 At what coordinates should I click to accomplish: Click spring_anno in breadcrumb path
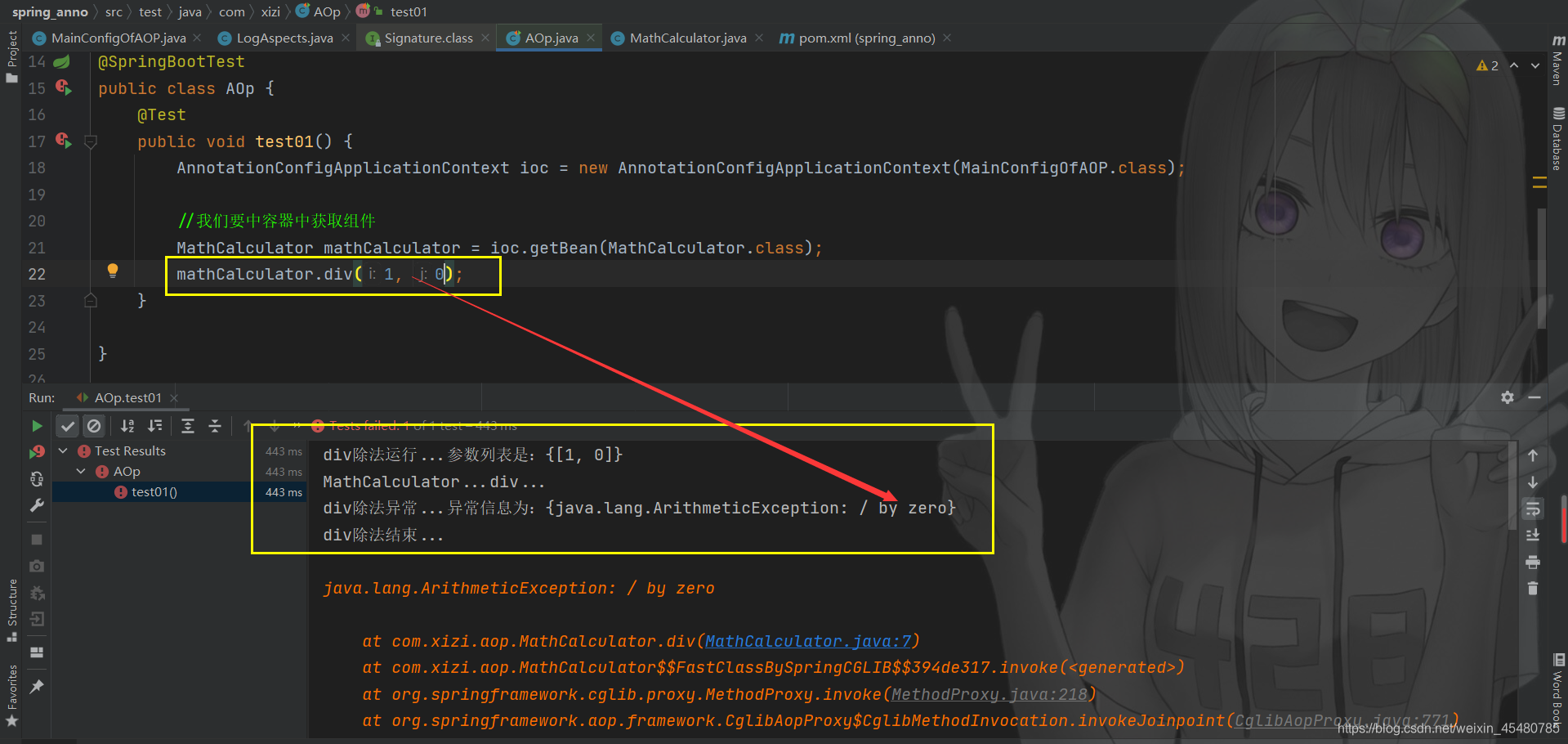point(50,12)
